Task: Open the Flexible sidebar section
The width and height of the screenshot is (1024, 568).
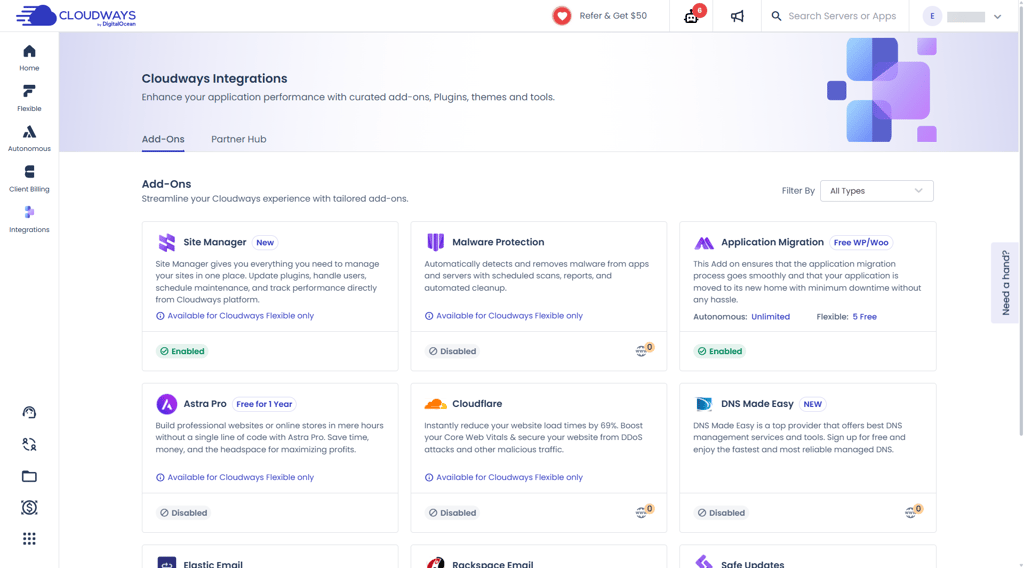Action: [29, 98]
